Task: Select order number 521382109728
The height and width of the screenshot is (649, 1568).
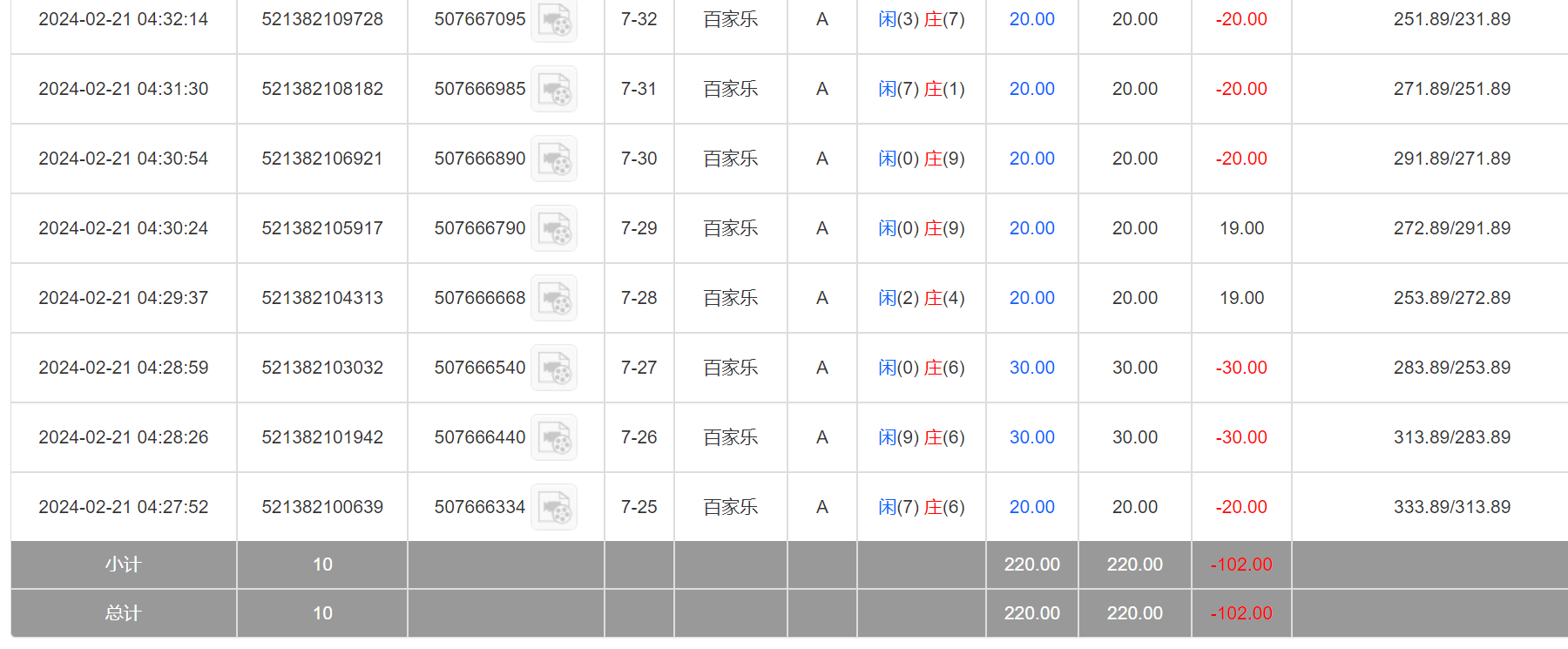Action: pos(322,19)
